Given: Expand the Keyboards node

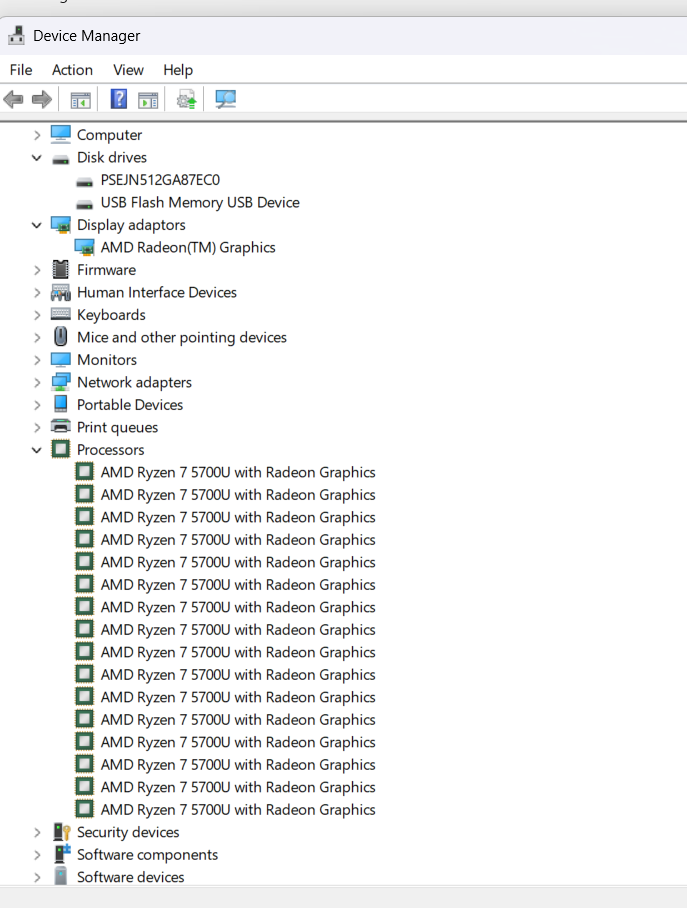Looking at the screenshot, I should pyautogui.click(x=37, y=315).
